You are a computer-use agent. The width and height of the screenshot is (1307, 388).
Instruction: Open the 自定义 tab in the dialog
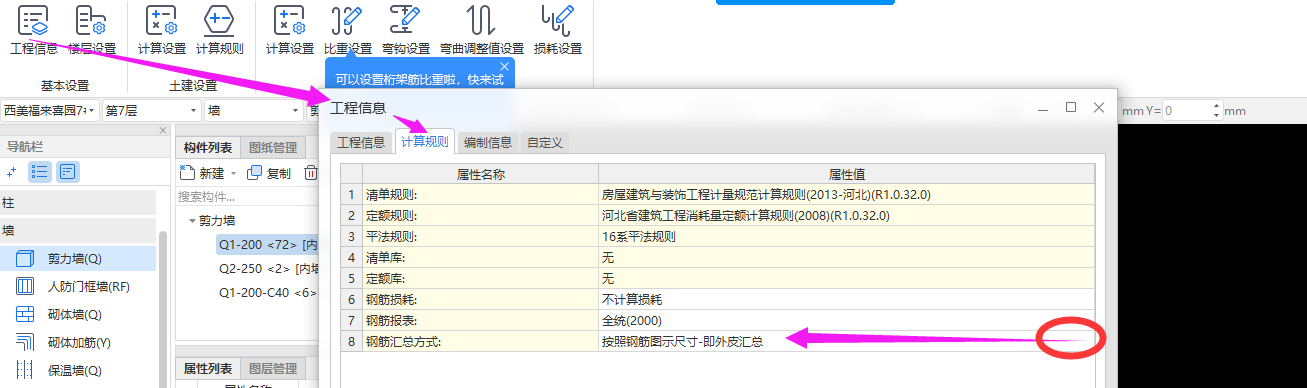[x=545, y=142]
